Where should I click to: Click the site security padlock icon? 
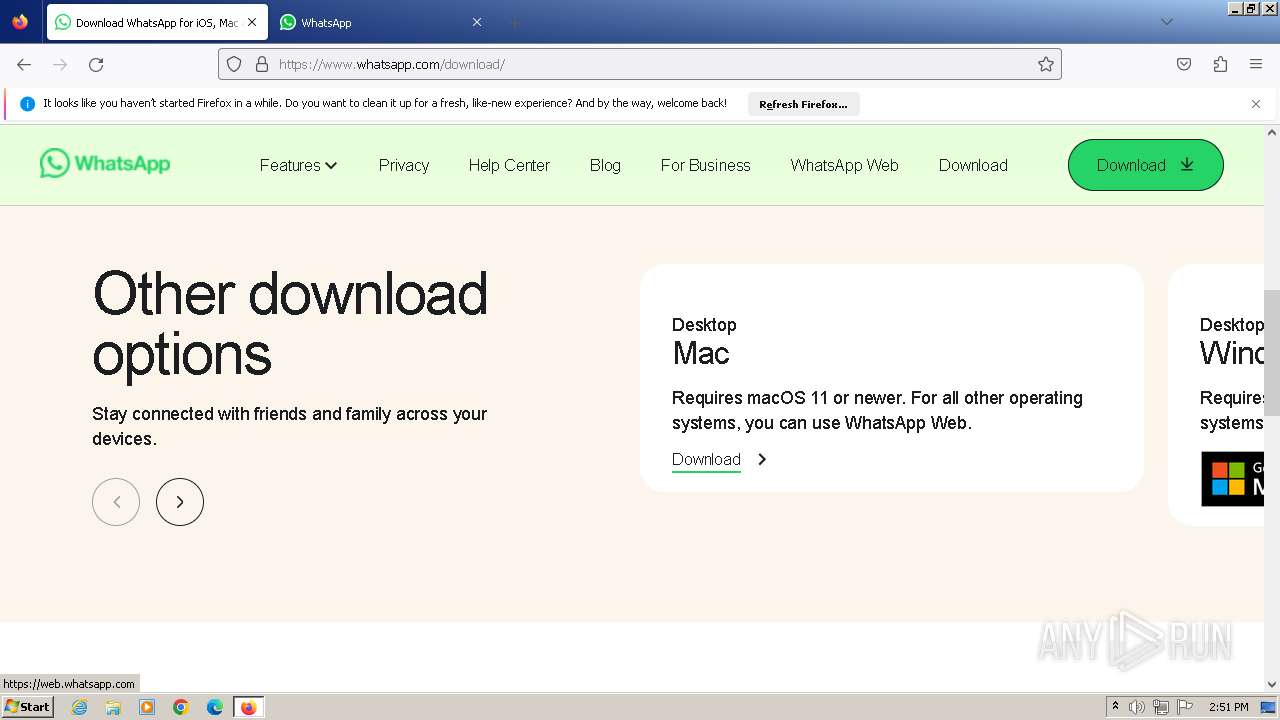[262, 64]
